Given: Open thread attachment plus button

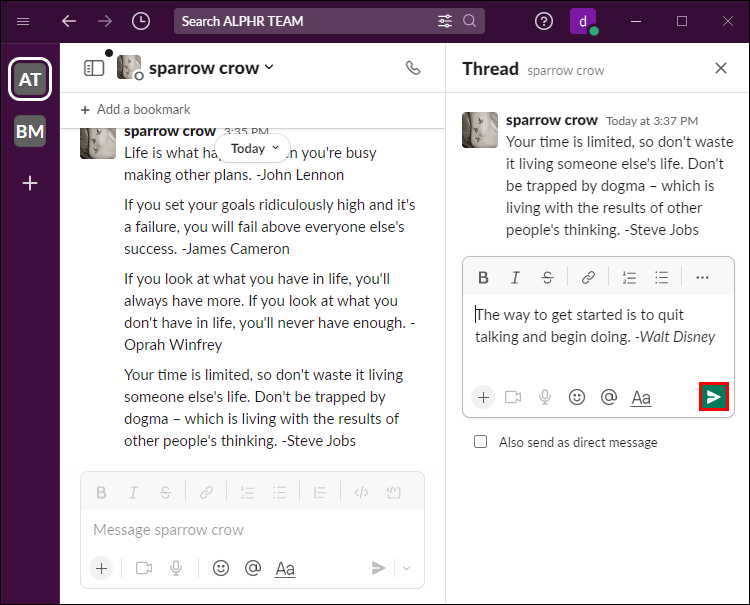Looking at the screenshot, I should click(x=483, y=397).
